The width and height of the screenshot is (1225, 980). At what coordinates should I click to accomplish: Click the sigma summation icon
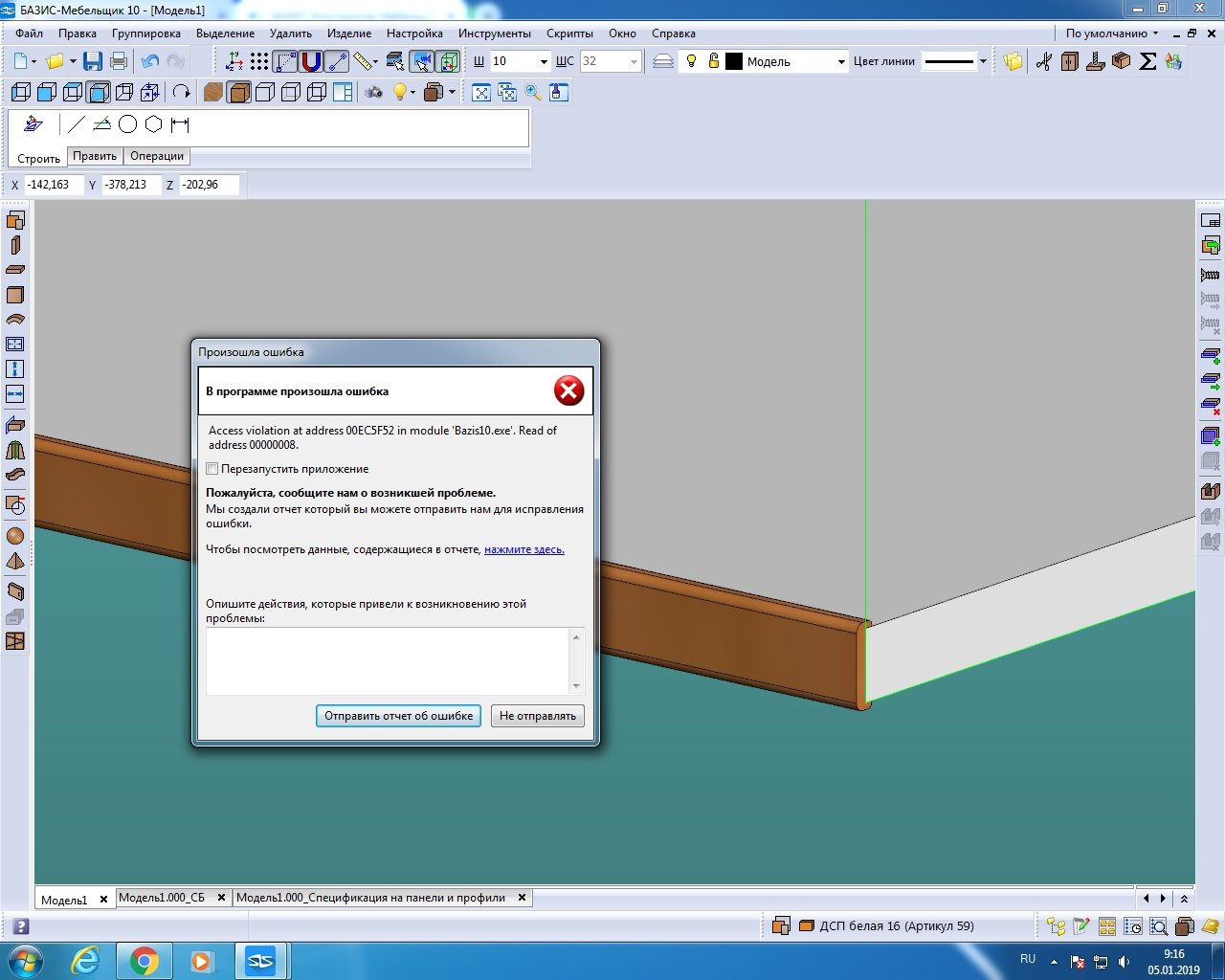click(1147, 61)
